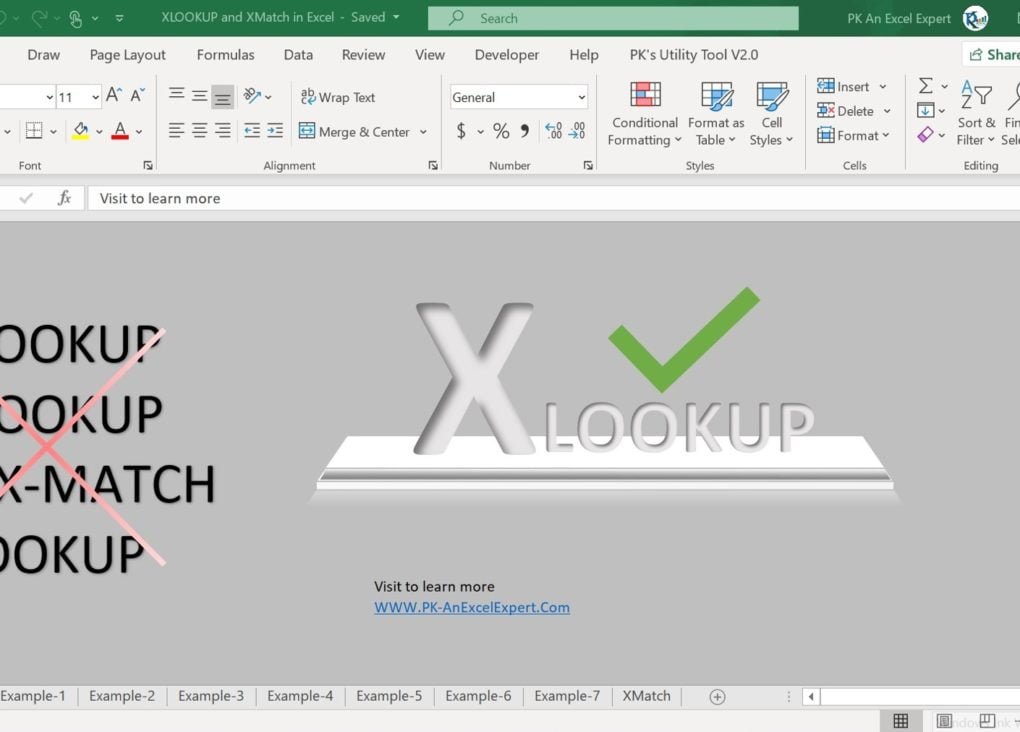Open PK's Utility Tool V2.0 tab
The height and width of the screenshot is (732, 1020).
pos(693,55)
